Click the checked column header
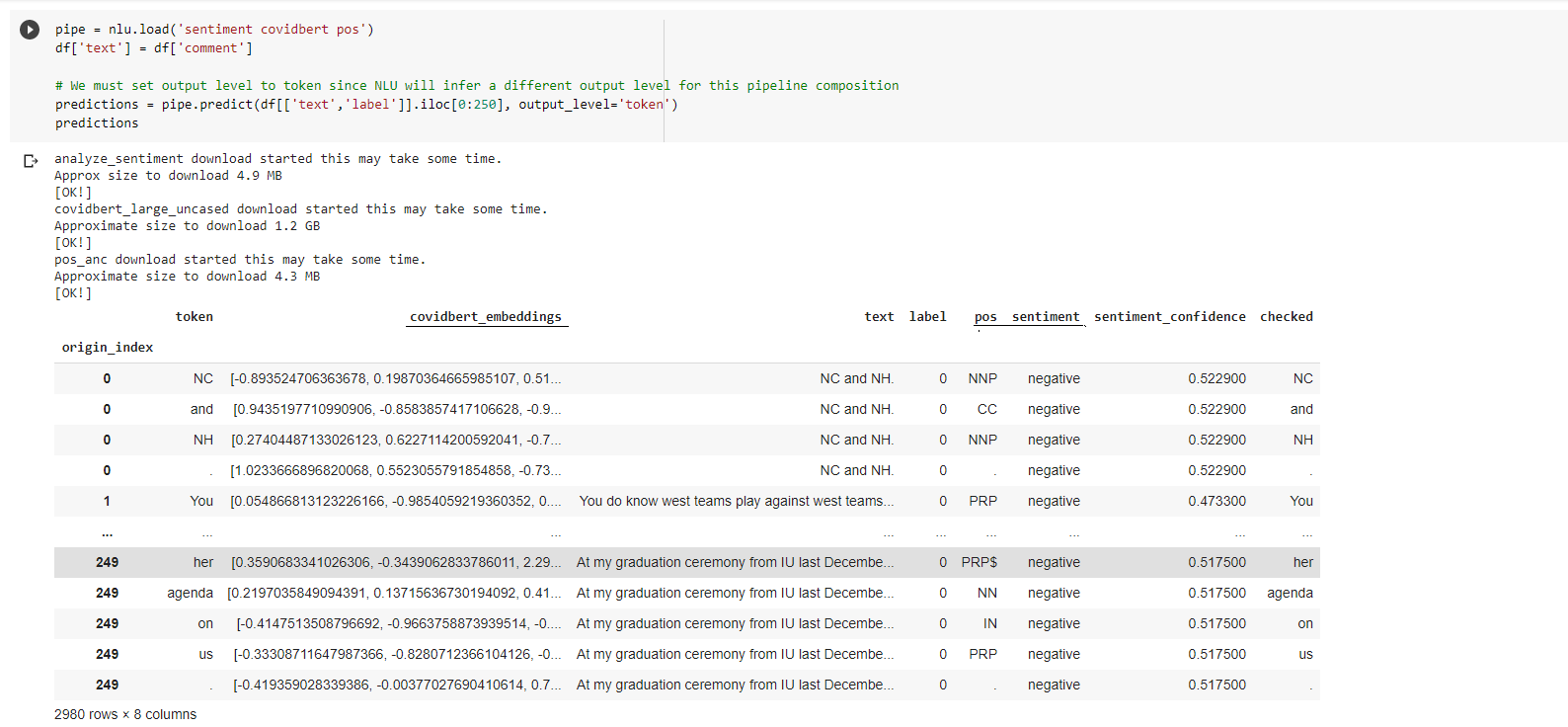 pyautogui.click(x=1287, y=317)
